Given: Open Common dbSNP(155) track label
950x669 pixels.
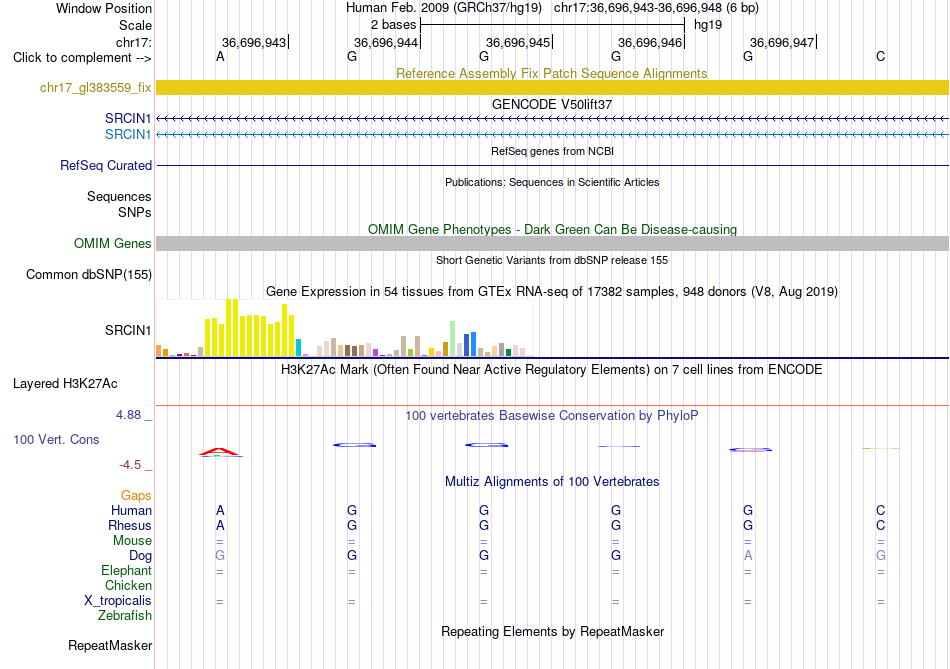Looking at the screenshot, I should tap(88, 275).
